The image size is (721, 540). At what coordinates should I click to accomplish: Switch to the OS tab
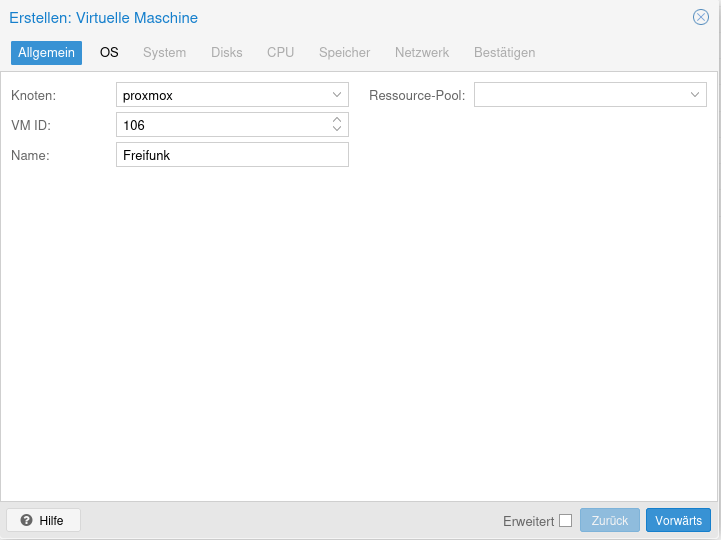[x=109, y=52]
